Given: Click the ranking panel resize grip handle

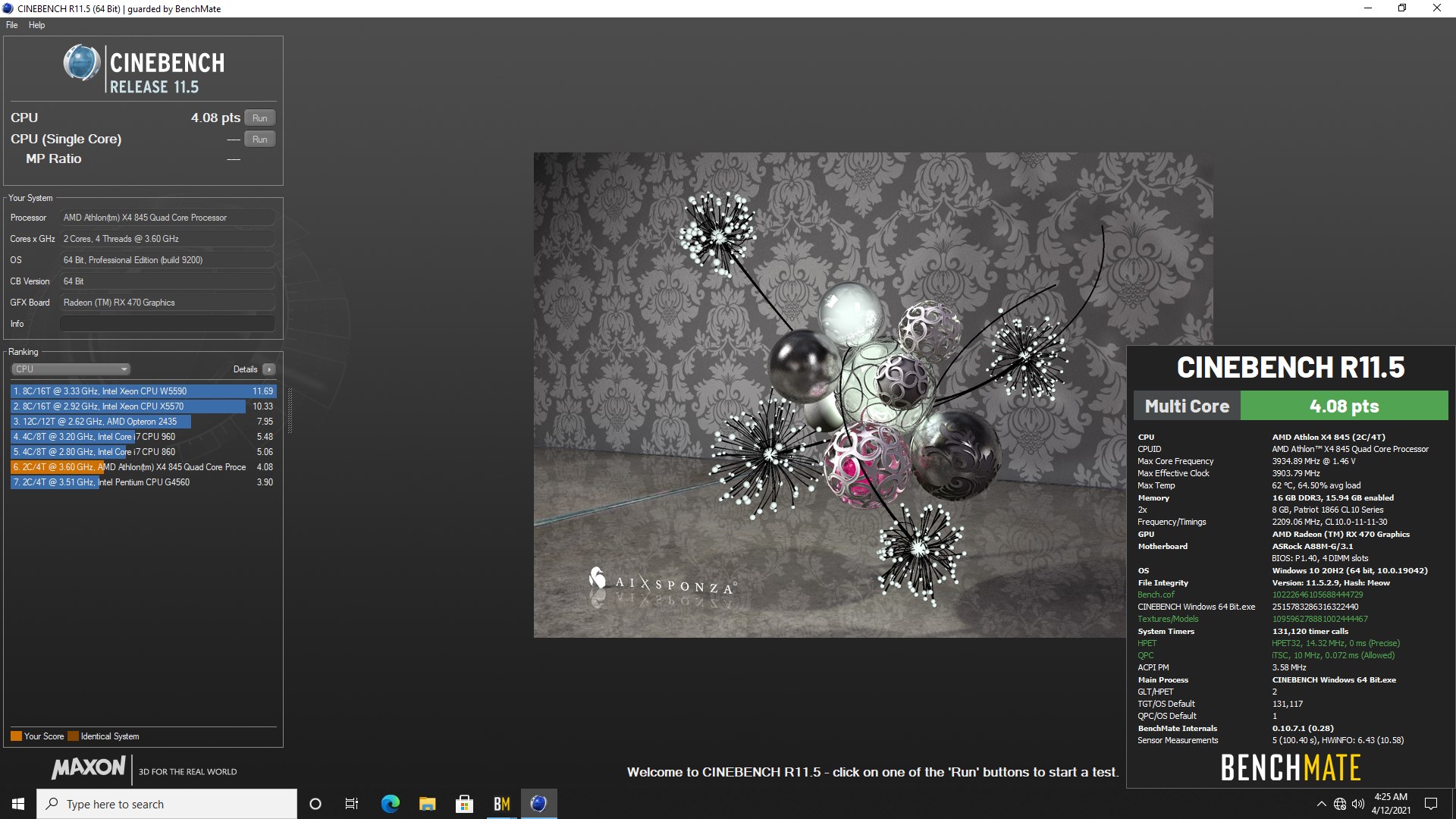Looking at the screenshot, I should click(x=290, y=410).
